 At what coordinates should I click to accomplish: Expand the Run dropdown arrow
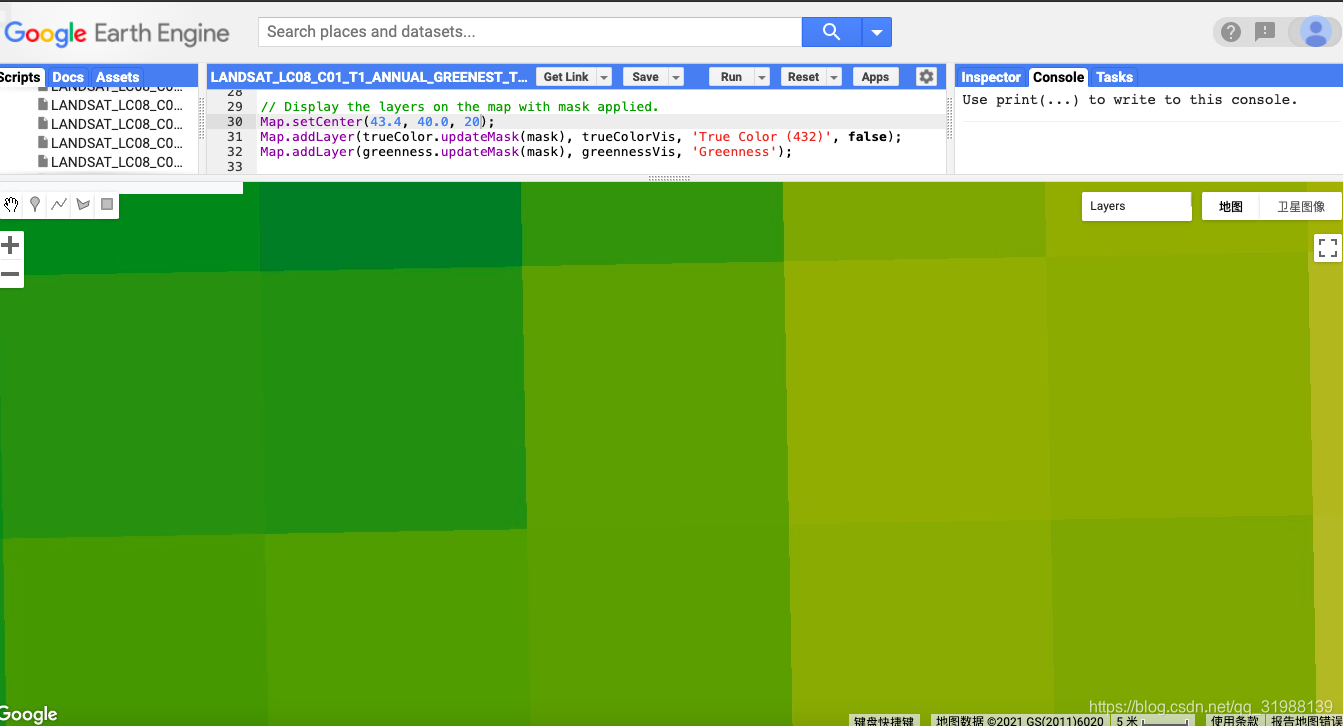tap(762, 77)
